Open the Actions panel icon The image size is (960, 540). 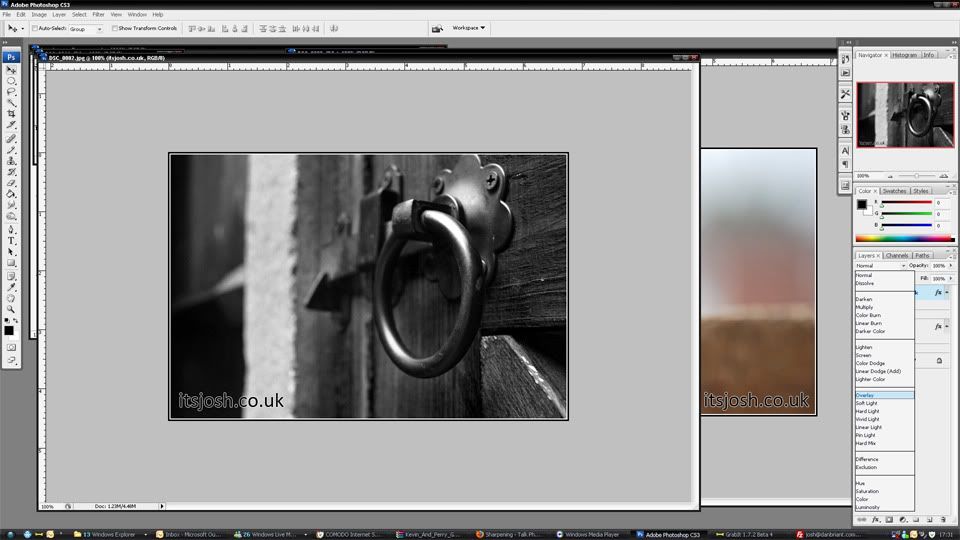point(845,73)
